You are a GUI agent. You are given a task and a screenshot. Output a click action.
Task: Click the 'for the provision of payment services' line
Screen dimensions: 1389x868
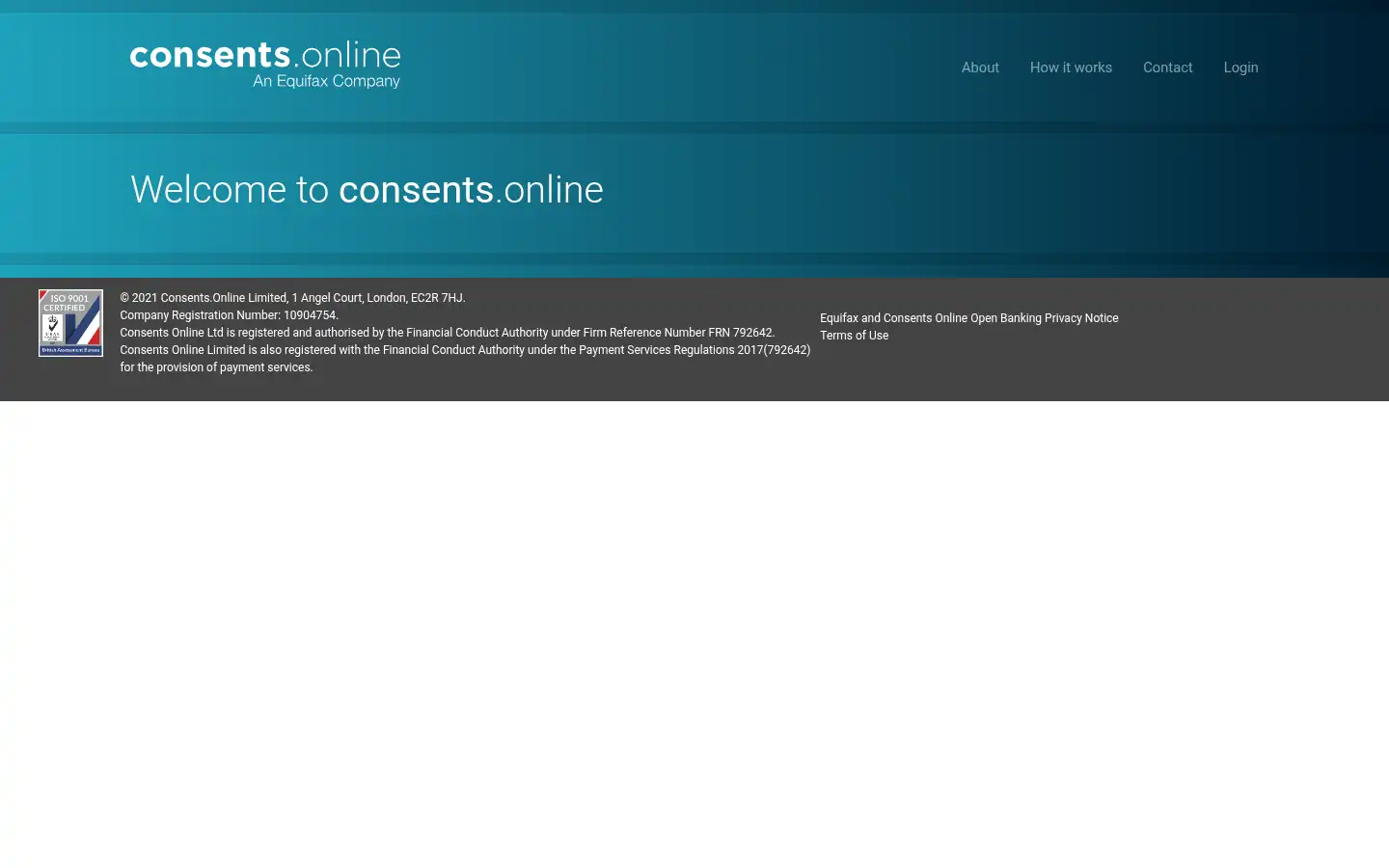coord(216,367)
